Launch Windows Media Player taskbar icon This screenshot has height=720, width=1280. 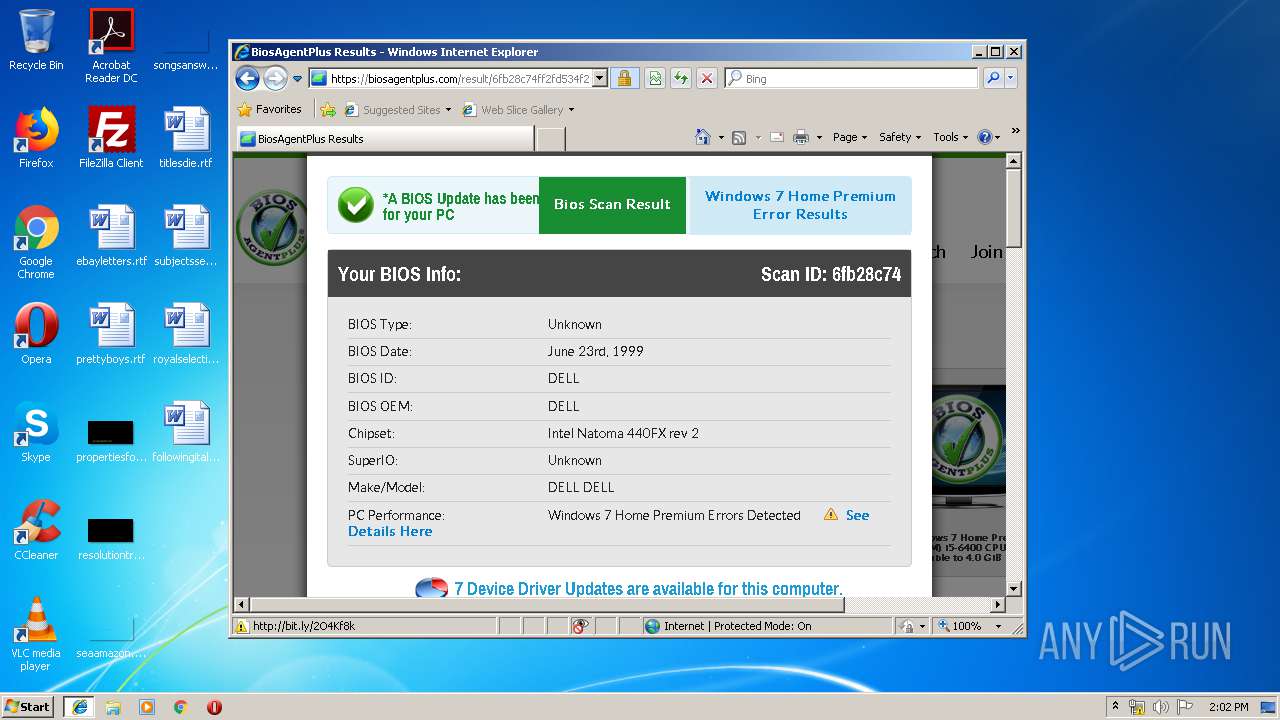tap(147, 707)
